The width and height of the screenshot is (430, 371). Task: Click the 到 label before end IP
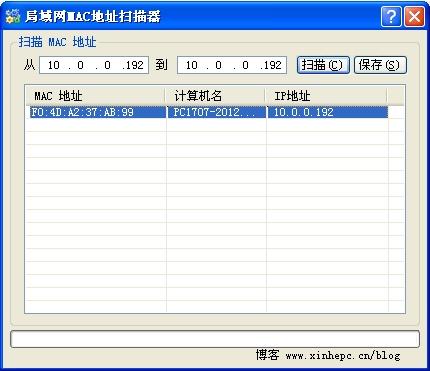pyautogui.click(x=161, y=65)
